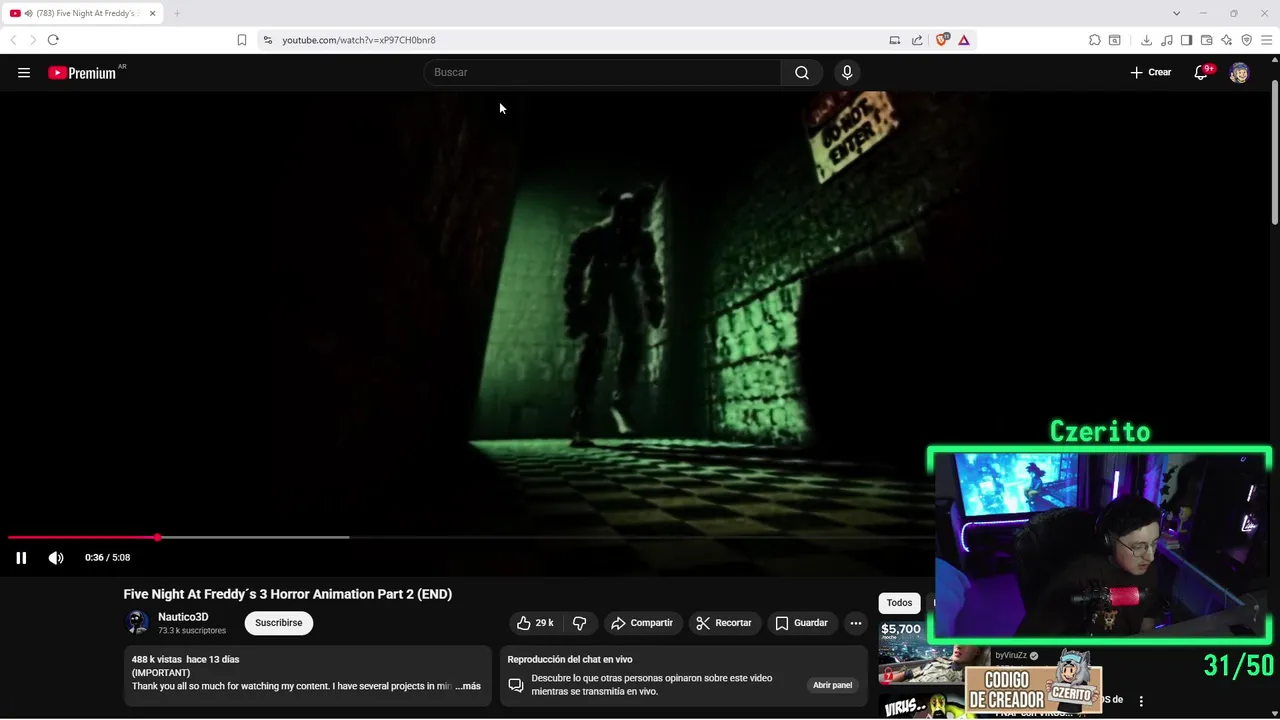Viewport: 1280px width, 720px height.
Task: Close the Five Night At Freddy's tab
Action: (152, 13)
